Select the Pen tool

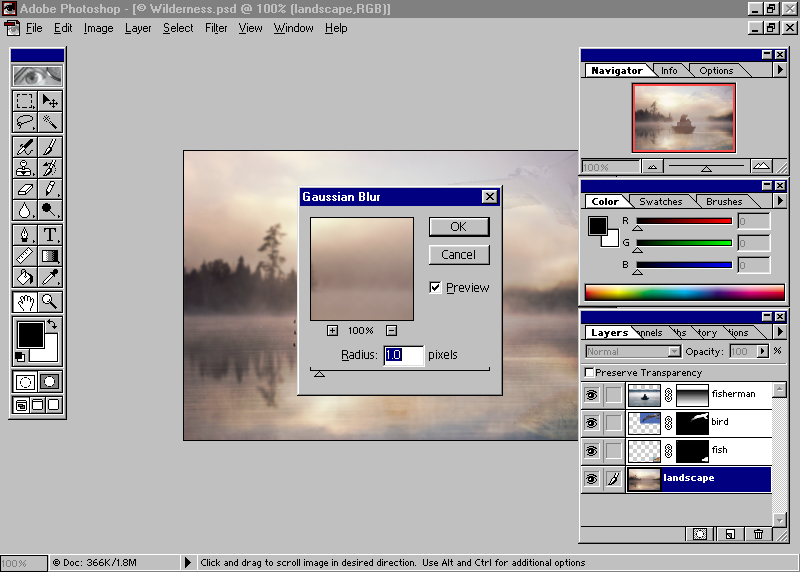tap(24, 235)
